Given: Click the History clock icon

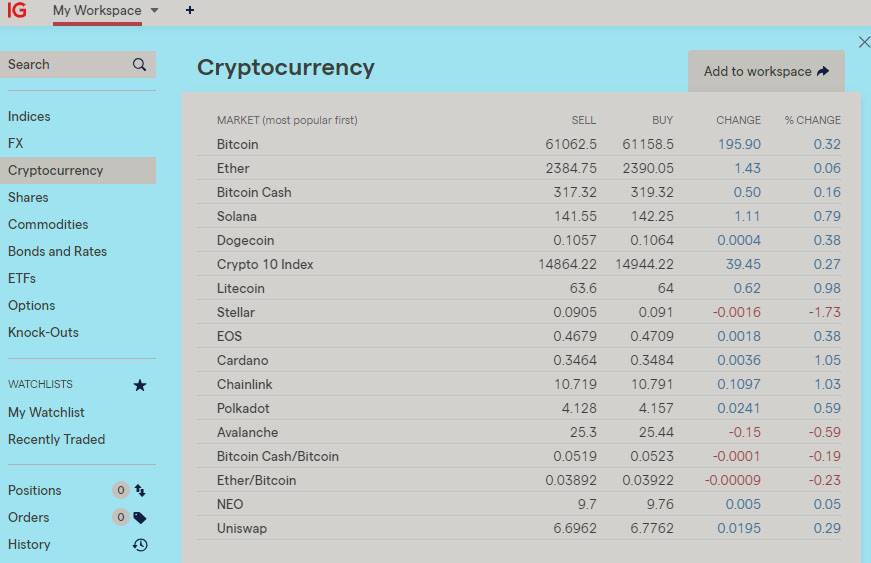Looking at the screenshot, I should point(140,545).
